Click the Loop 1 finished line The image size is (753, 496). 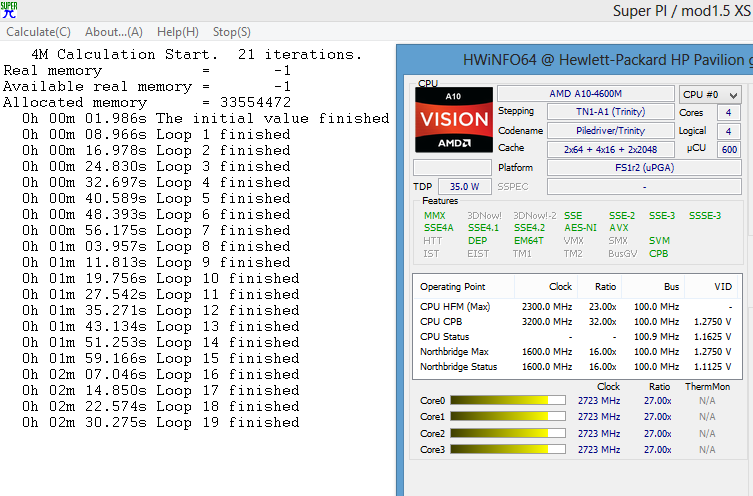click(x=156, y=134)
